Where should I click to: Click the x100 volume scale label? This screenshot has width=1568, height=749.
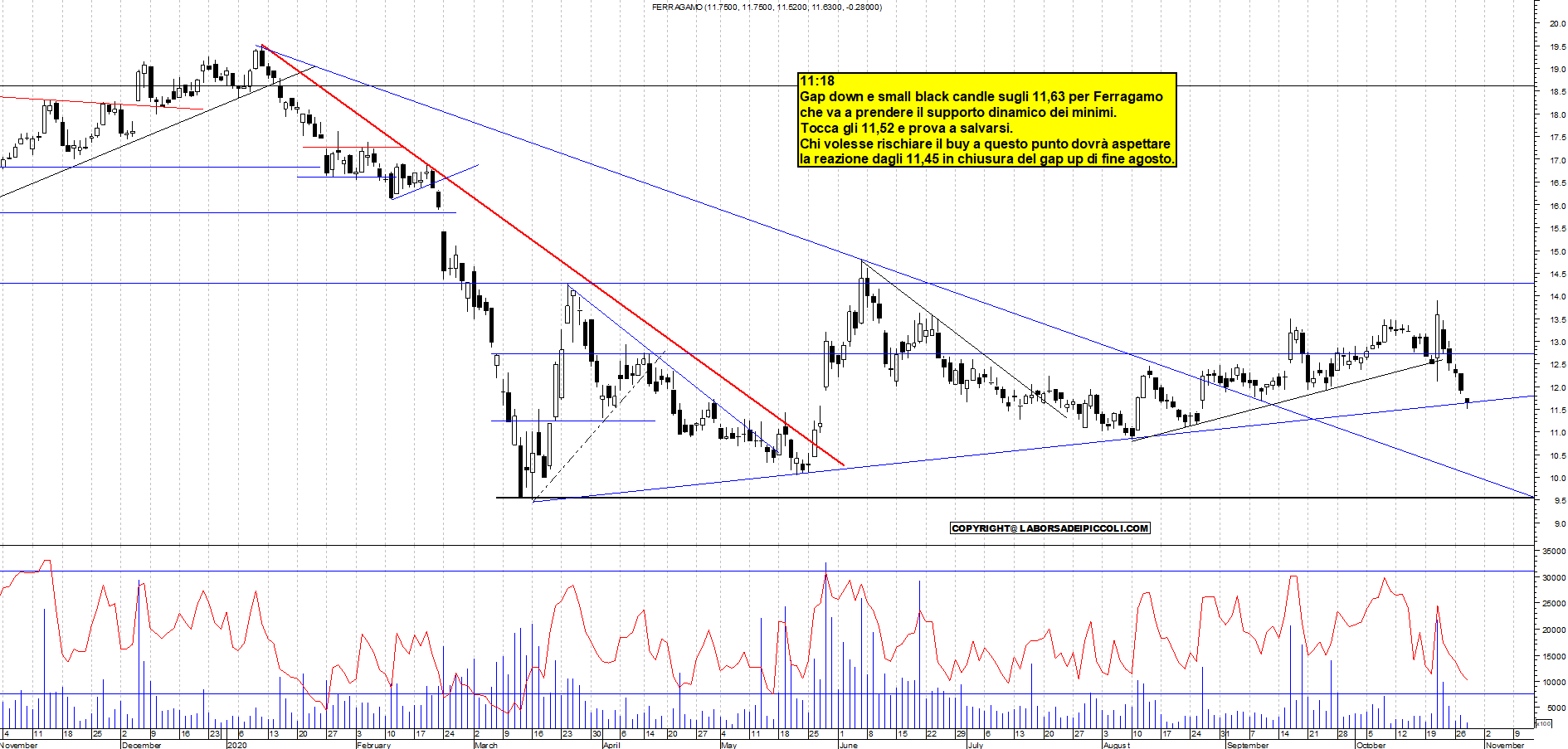[1543, 723]
